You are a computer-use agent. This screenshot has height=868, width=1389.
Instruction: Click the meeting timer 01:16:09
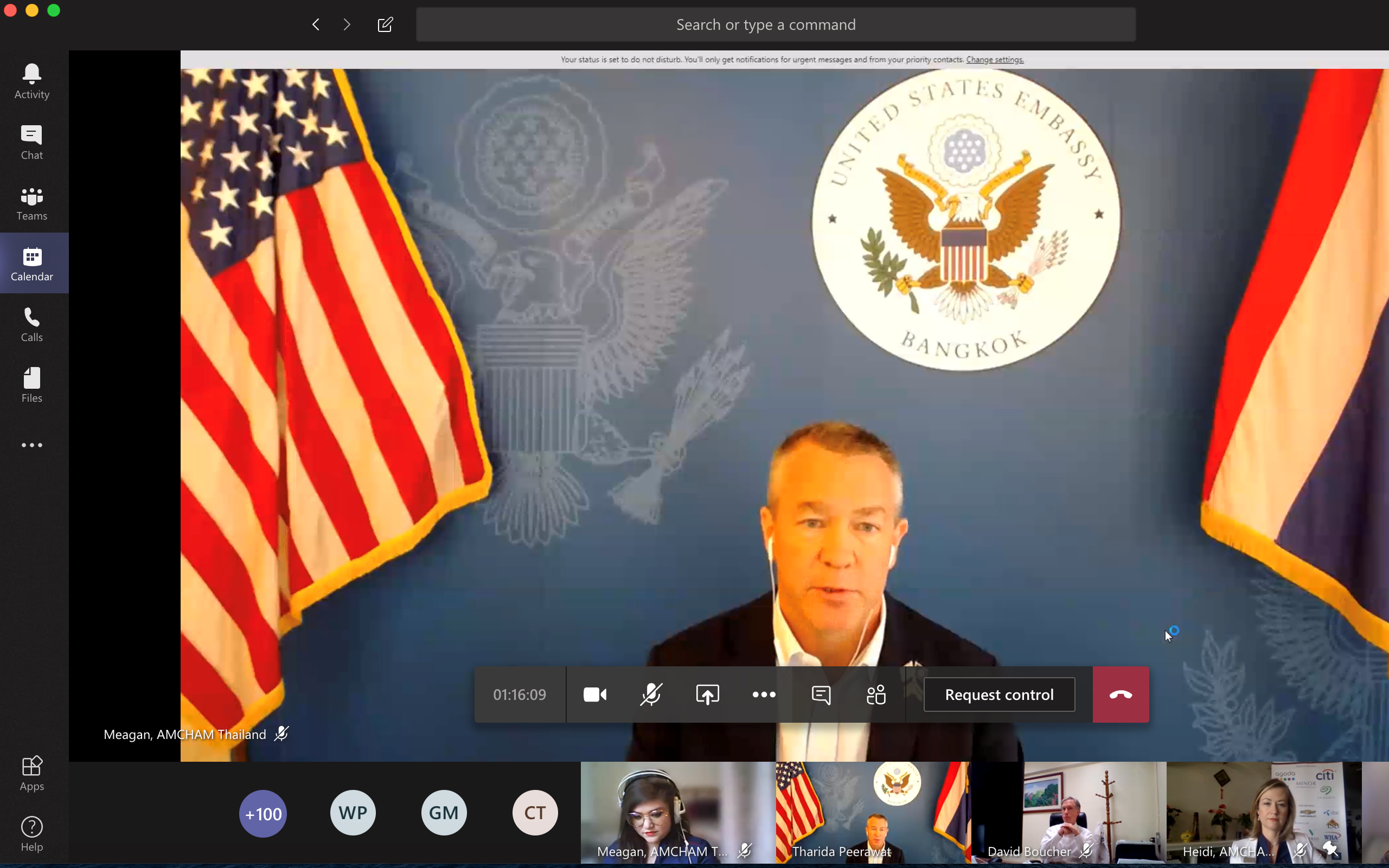tap(520, 695)
